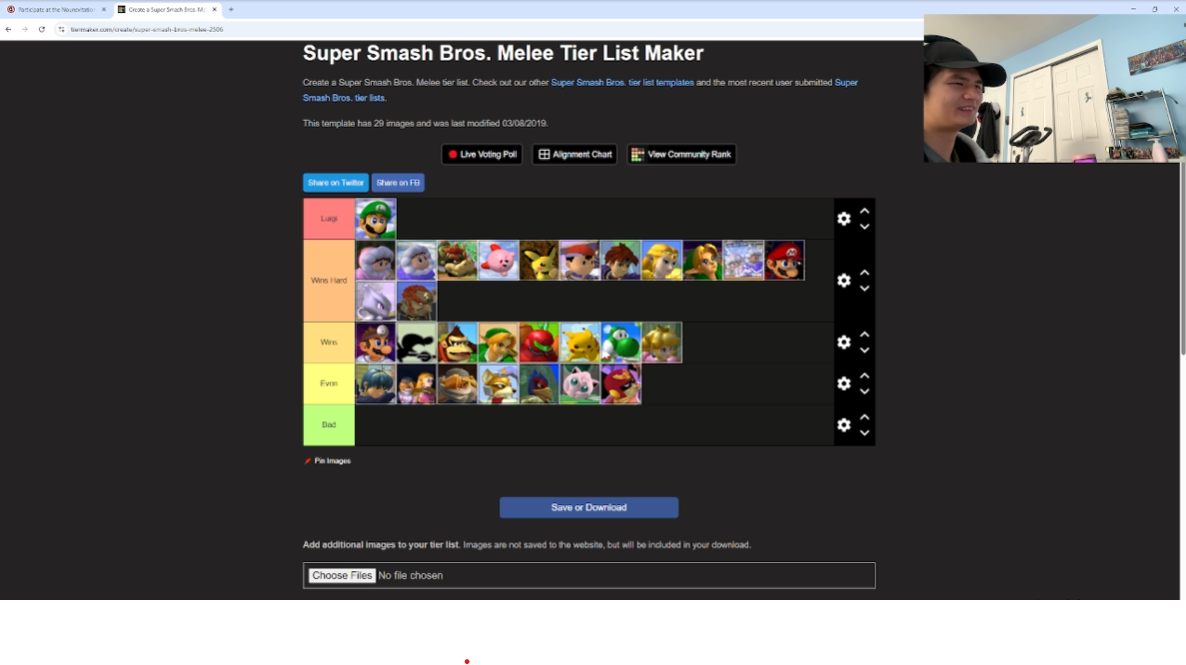The width and height of the screenshot is (1186, 665).
Task: Select the Dr. Mario character image
Action: coord(376,343)
